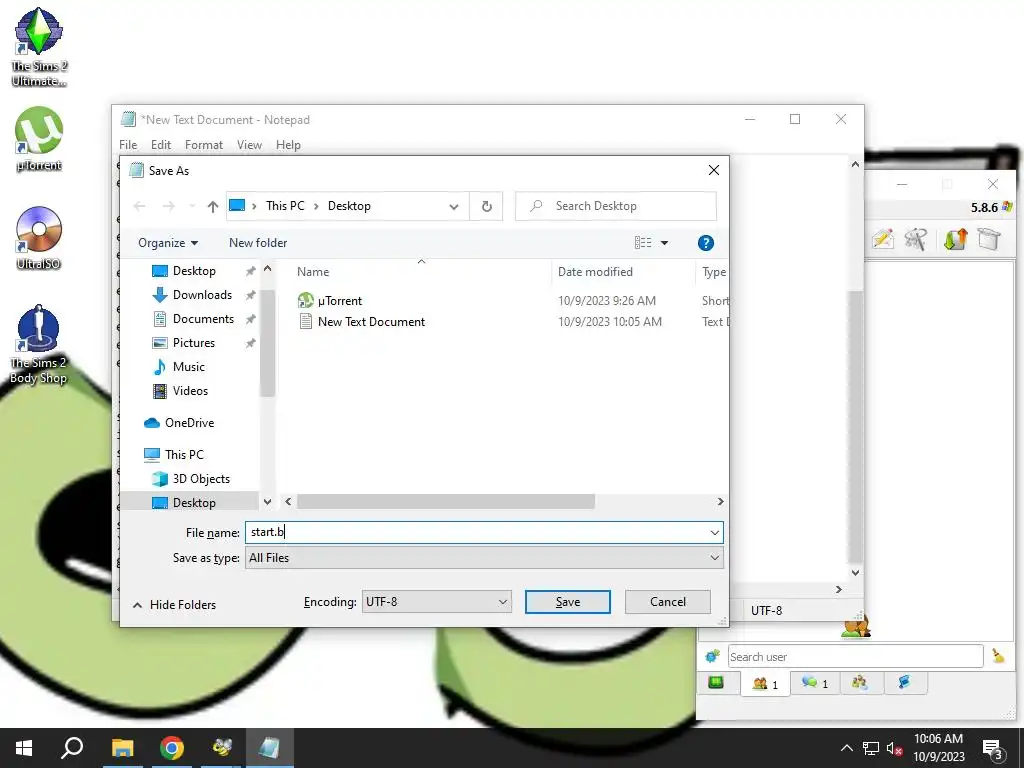Open the Edit menu in Notepad

point(161,145)
